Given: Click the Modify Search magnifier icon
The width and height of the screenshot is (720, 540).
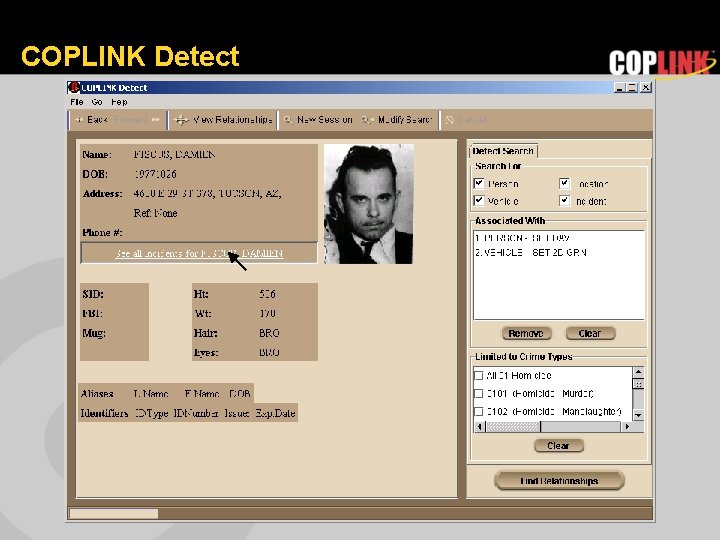Looking at the screenshot, I should click(x=367, y=120).
